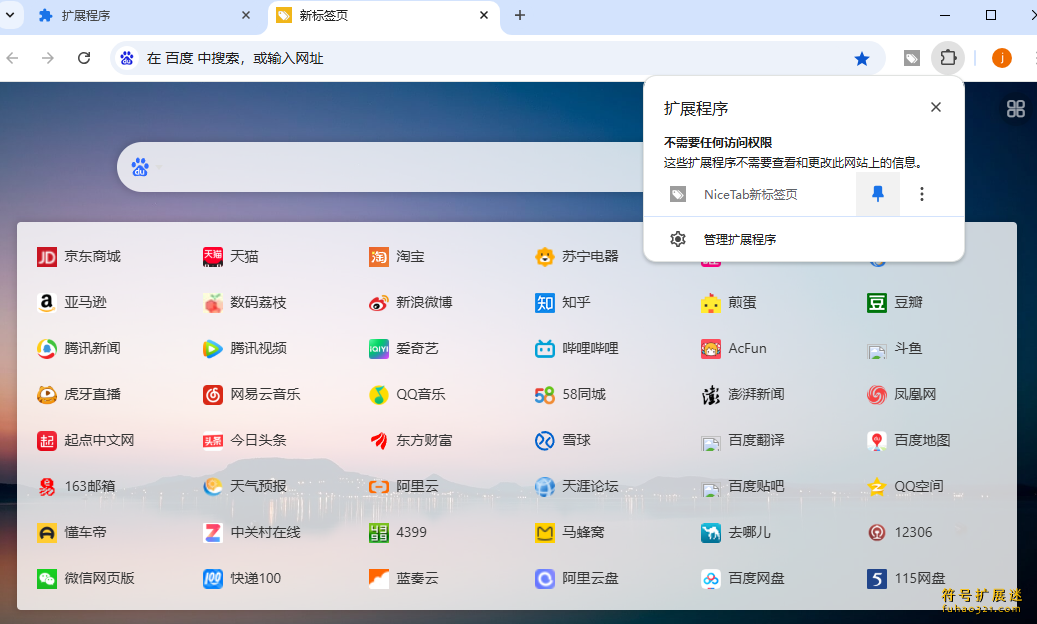Open the 163邮箱 icon
Viewport: 1037px width, 624px height.
click(x=46, y=487)
